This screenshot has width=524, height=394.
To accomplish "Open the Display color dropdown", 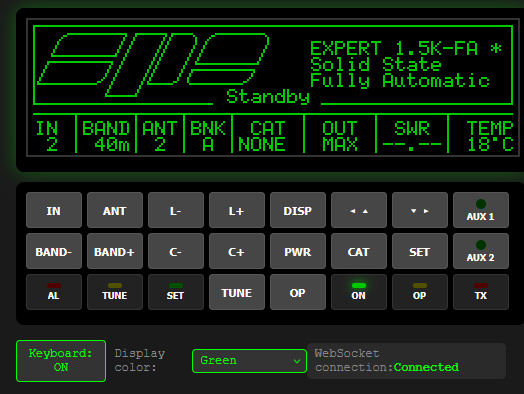I will point(249,361).
